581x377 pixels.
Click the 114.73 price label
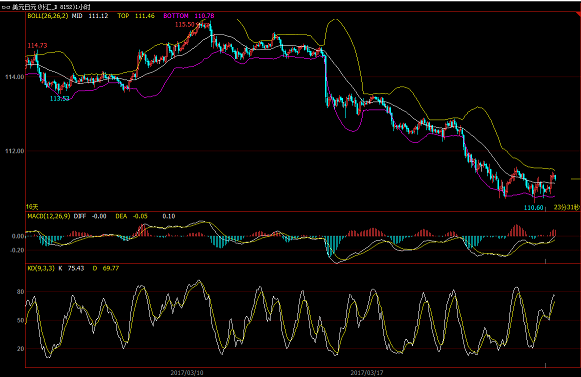click(x=37, y=46)
